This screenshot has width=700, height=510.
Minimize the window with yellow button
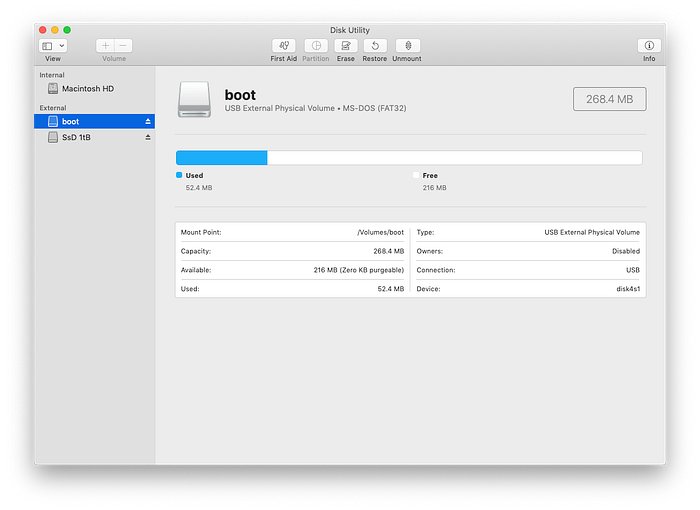coord(55,30)
